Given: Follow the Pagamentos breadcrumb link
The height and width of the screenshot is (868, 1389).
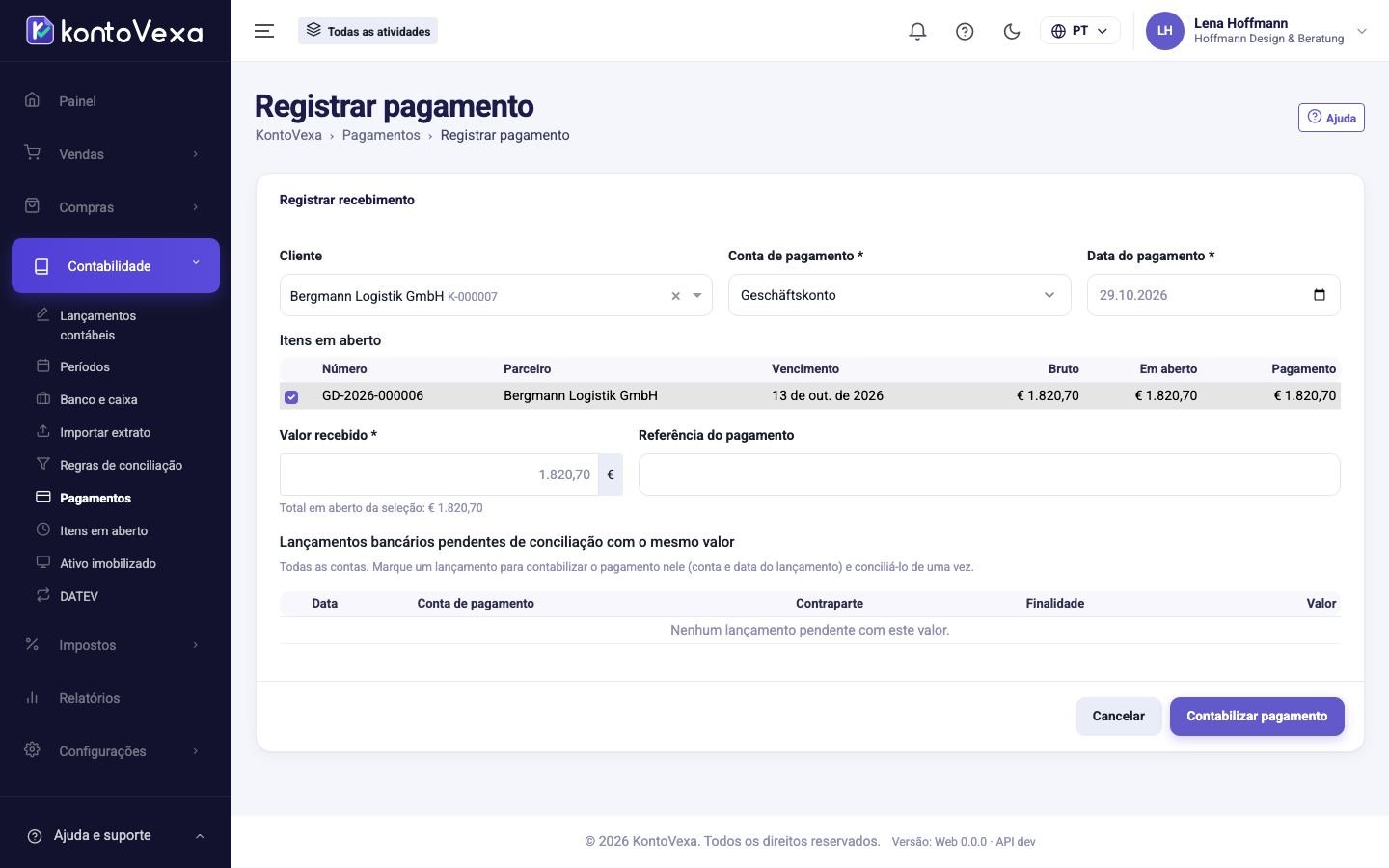Looking at the screenshot, I should (381, 135).
